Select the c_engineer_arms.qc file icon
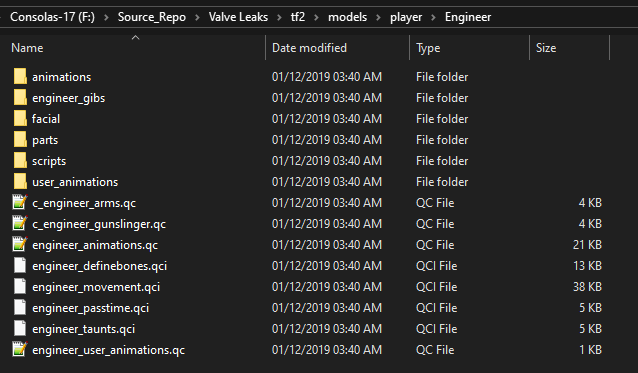The height and width of the screenshot is (373, 638). 20,203
